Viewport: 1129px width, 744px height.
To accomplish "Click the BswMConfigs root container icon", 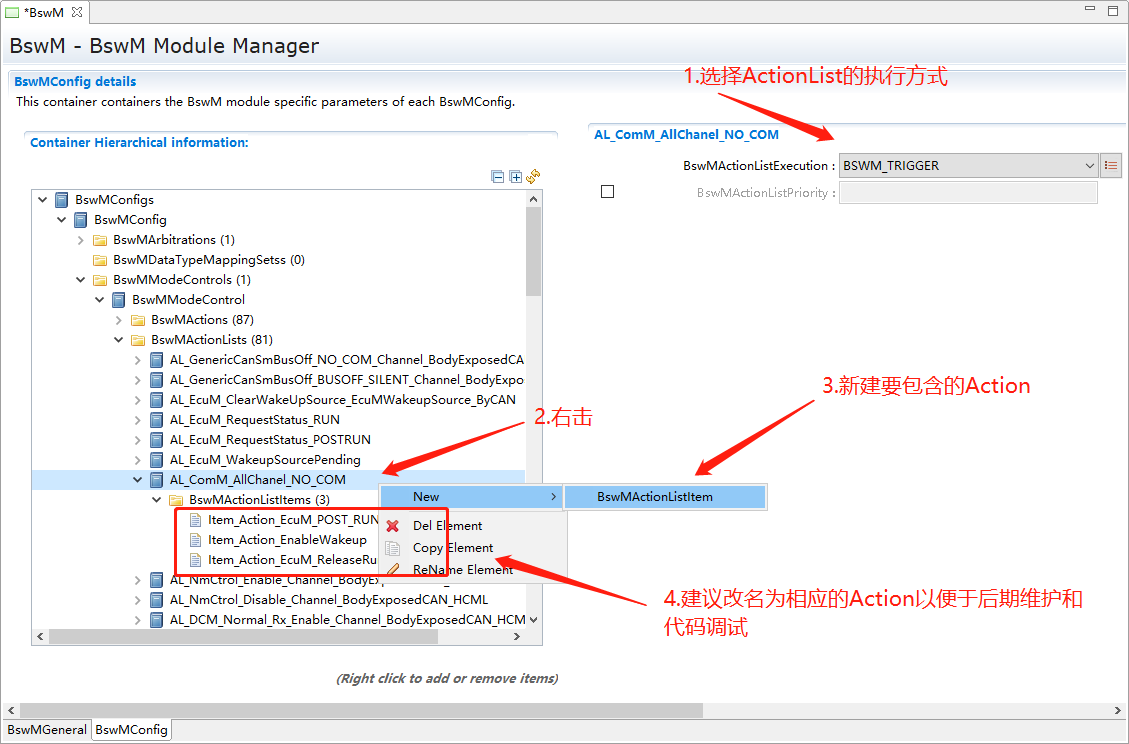I will tap(62, 200).
